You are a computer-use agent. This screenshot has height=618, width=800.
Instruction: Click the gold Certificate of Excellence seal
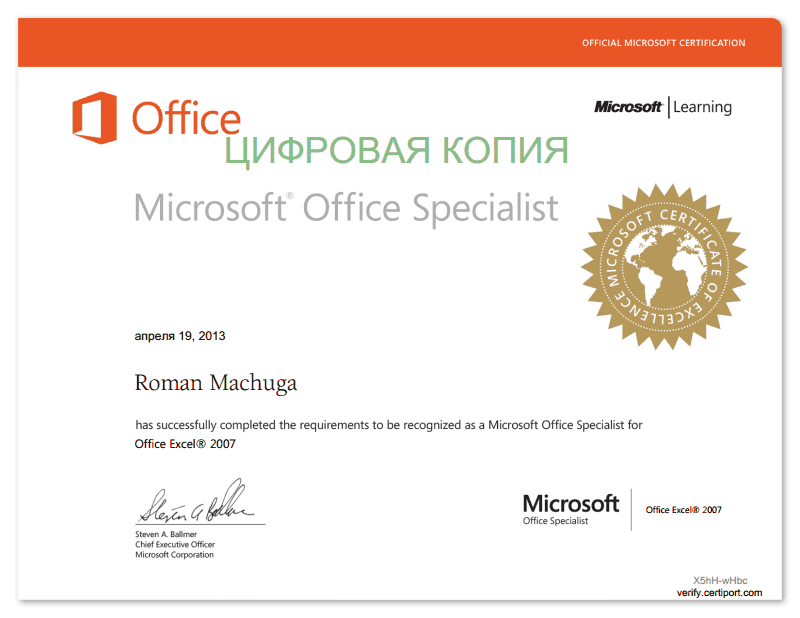coord(664,267)
